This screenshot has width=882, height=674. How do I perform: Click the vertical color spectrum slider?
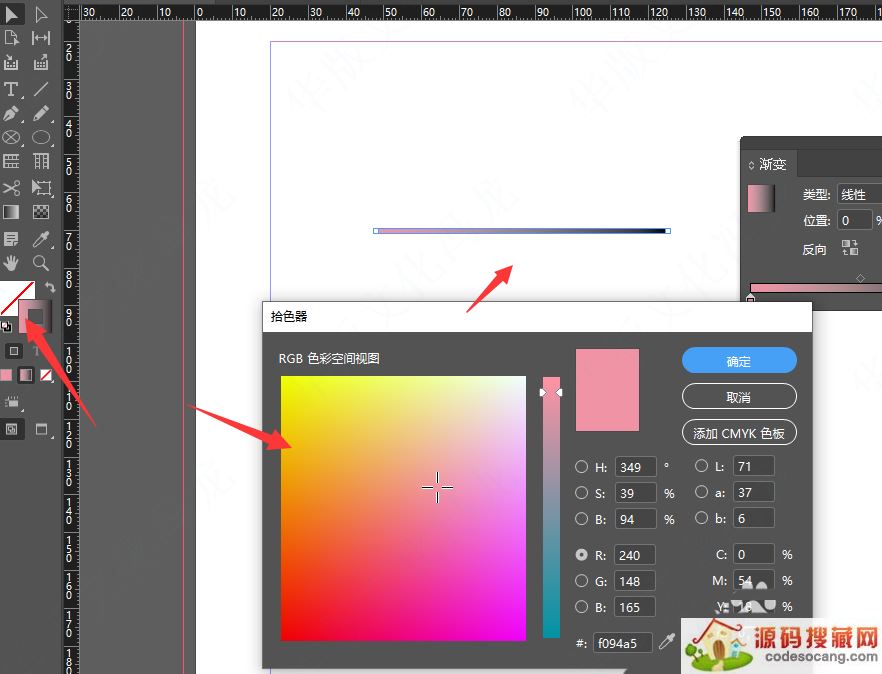(551, 510)
